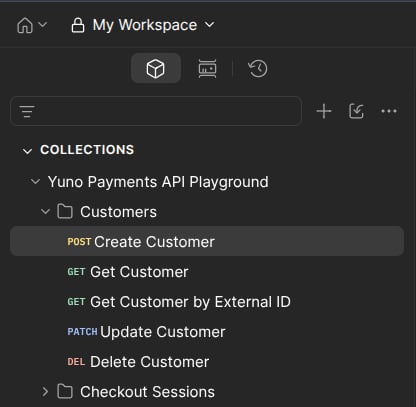Expand the Checkout Sessions folder chevron
The image size is (416, 407).
(45, 392)
